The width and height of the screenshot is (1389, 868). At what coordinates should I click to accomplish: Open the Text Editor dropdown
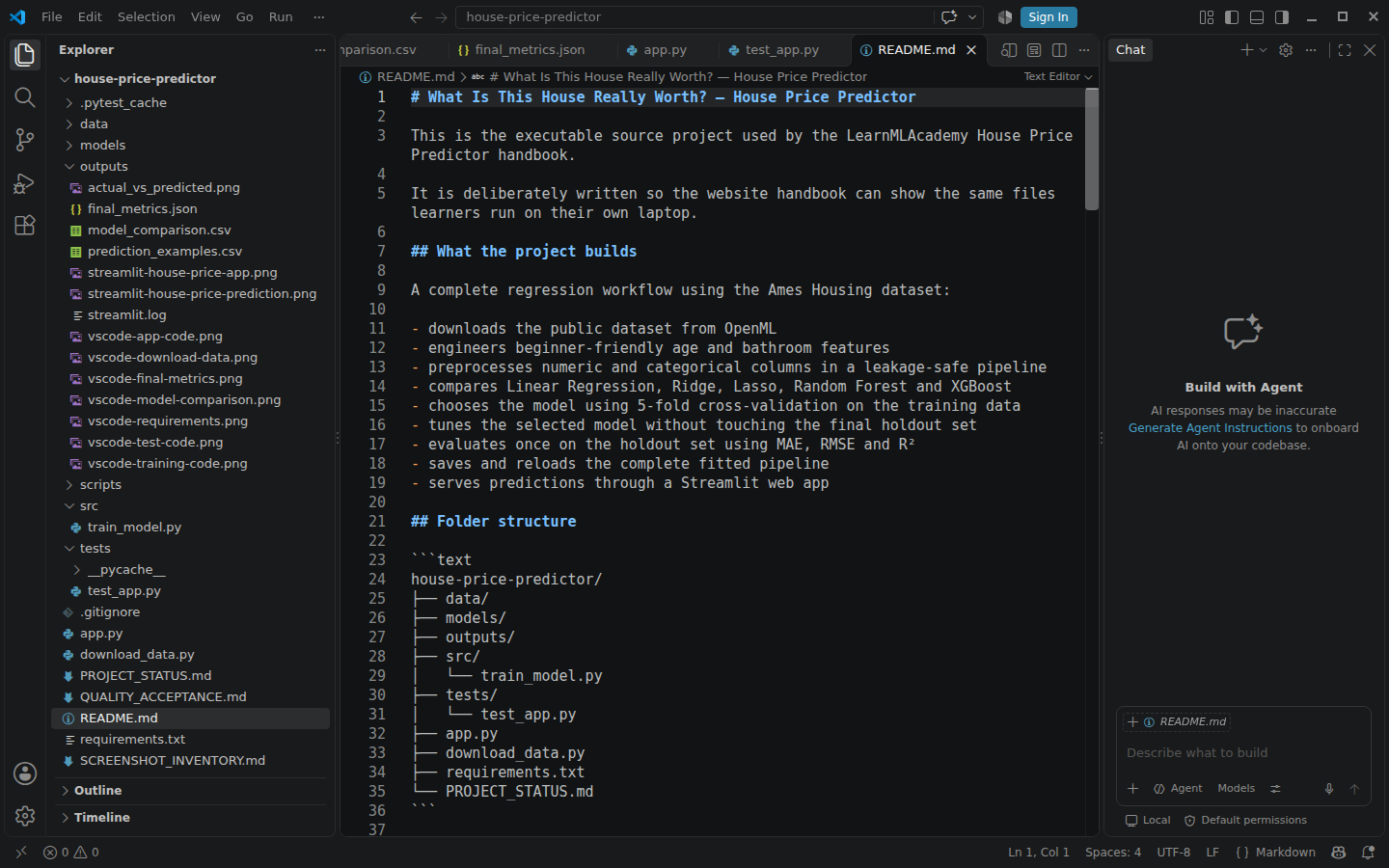1058,77
